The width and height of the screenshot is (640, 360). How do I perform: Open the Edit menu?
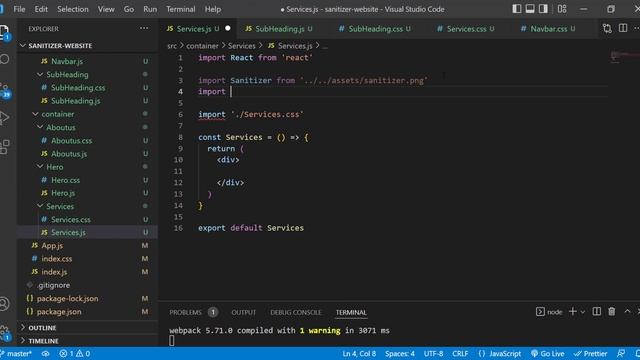41,9
